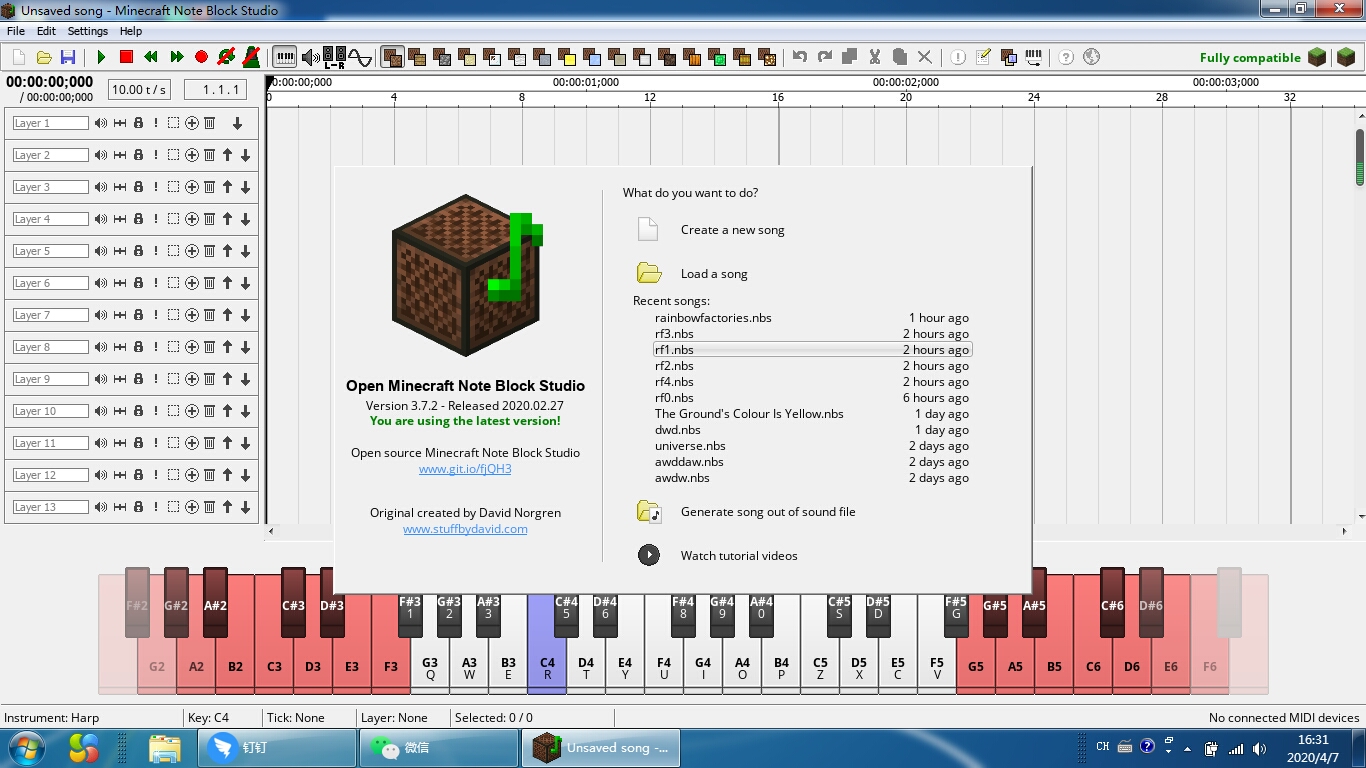Click Layer 4 select-all dashed square icon
Image resolution: width=1366 pixels, height=768 pixels.
point(173,219)
